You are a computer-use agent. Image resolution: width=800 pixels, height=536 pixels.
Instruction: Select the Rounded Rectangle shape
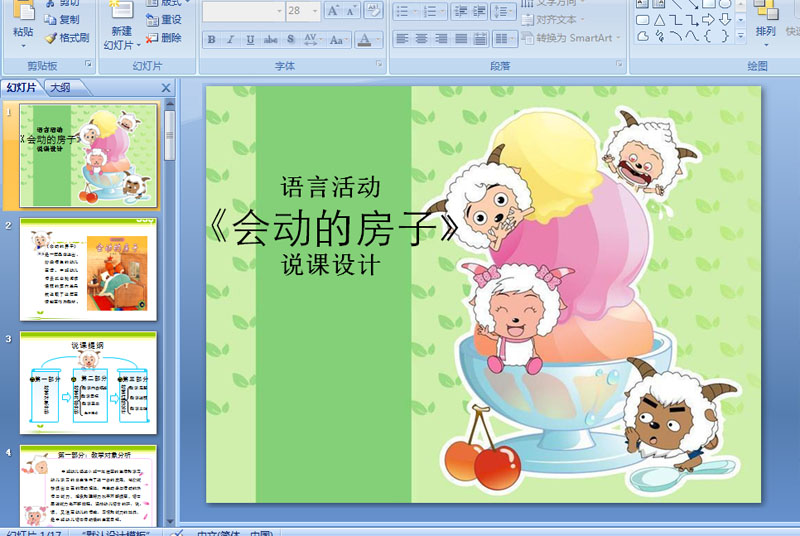pos(643,20)
